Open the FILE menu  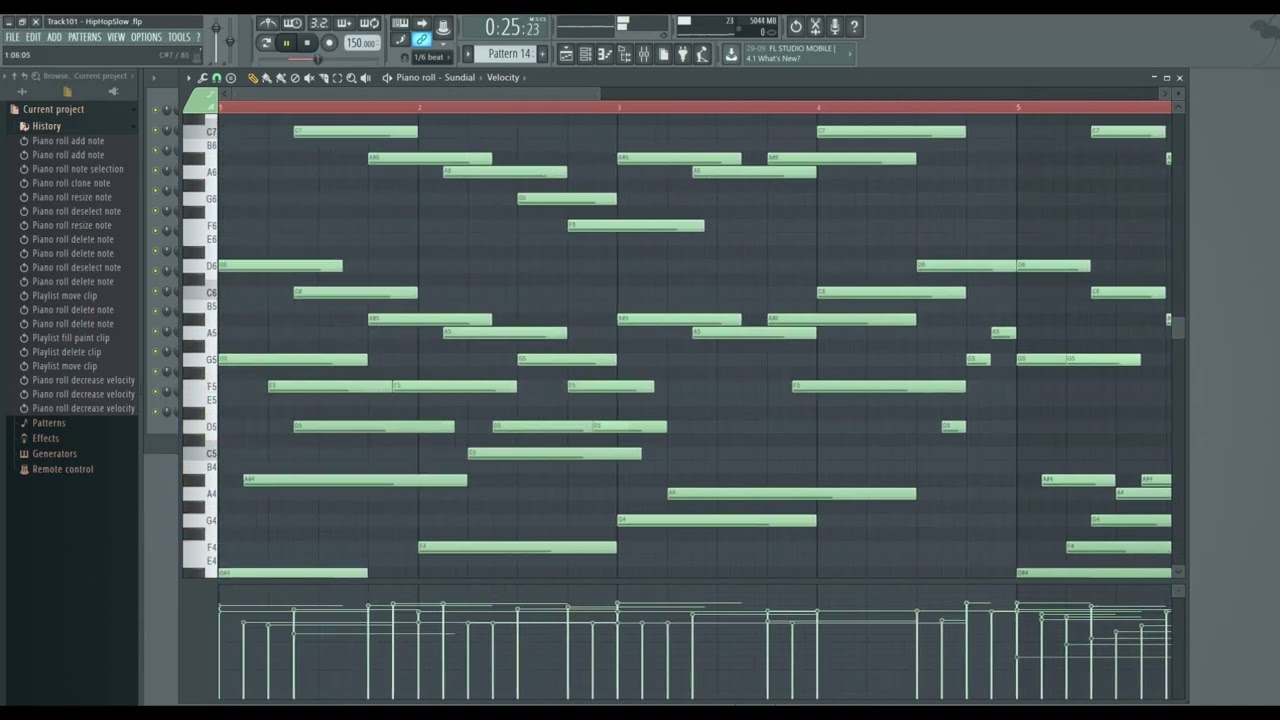pos(12,37)
